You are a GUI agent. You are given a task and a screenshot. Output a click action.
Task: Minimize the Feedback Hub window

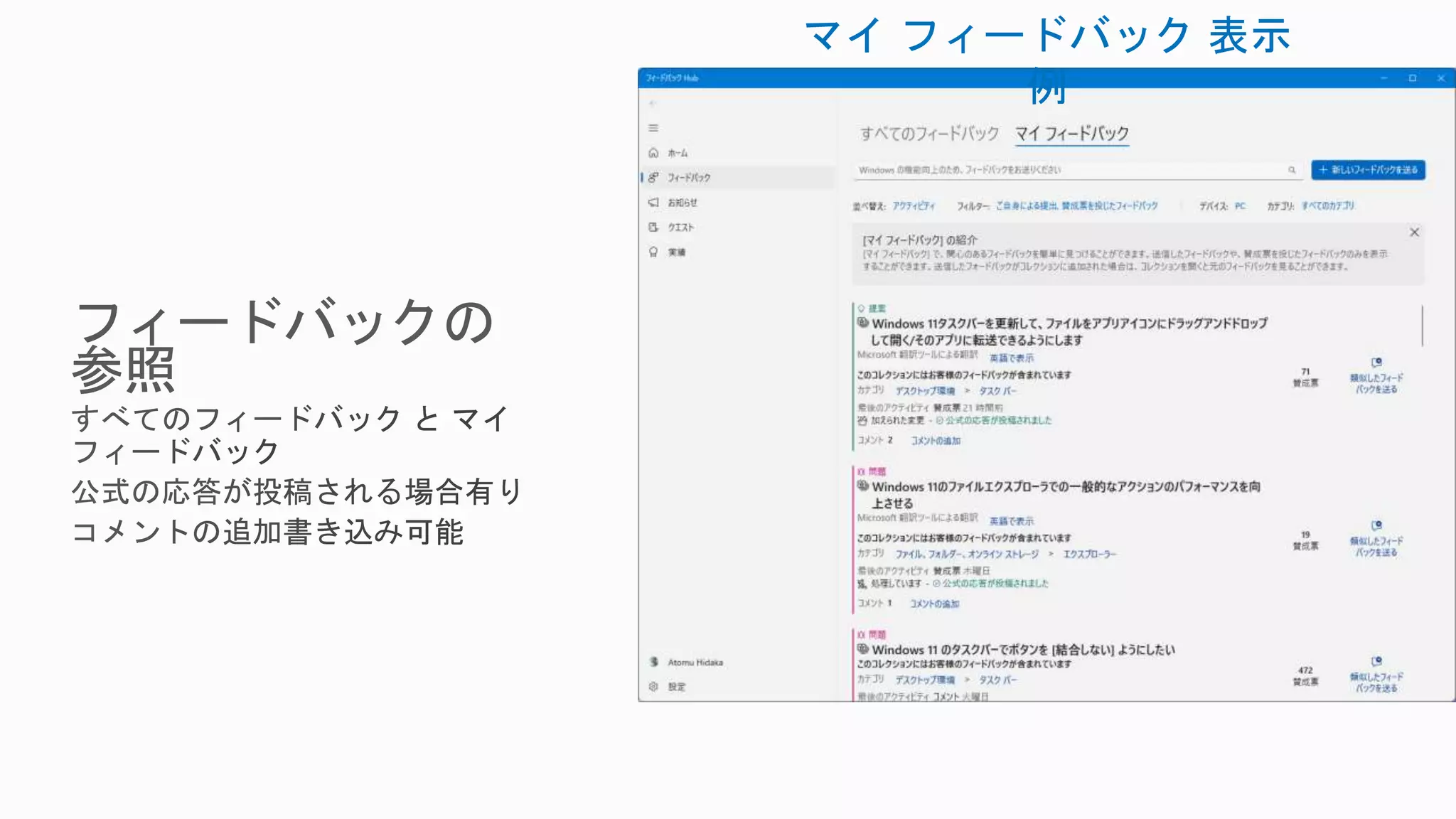click(x=1383, y=77)
